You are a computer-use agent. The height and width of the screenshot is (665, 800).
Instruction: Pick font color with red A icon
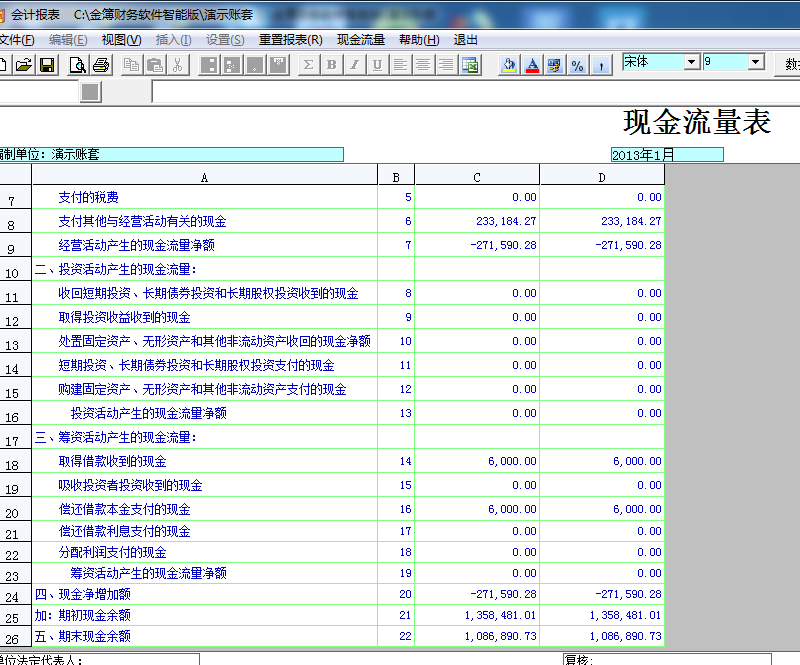[533, 65]
